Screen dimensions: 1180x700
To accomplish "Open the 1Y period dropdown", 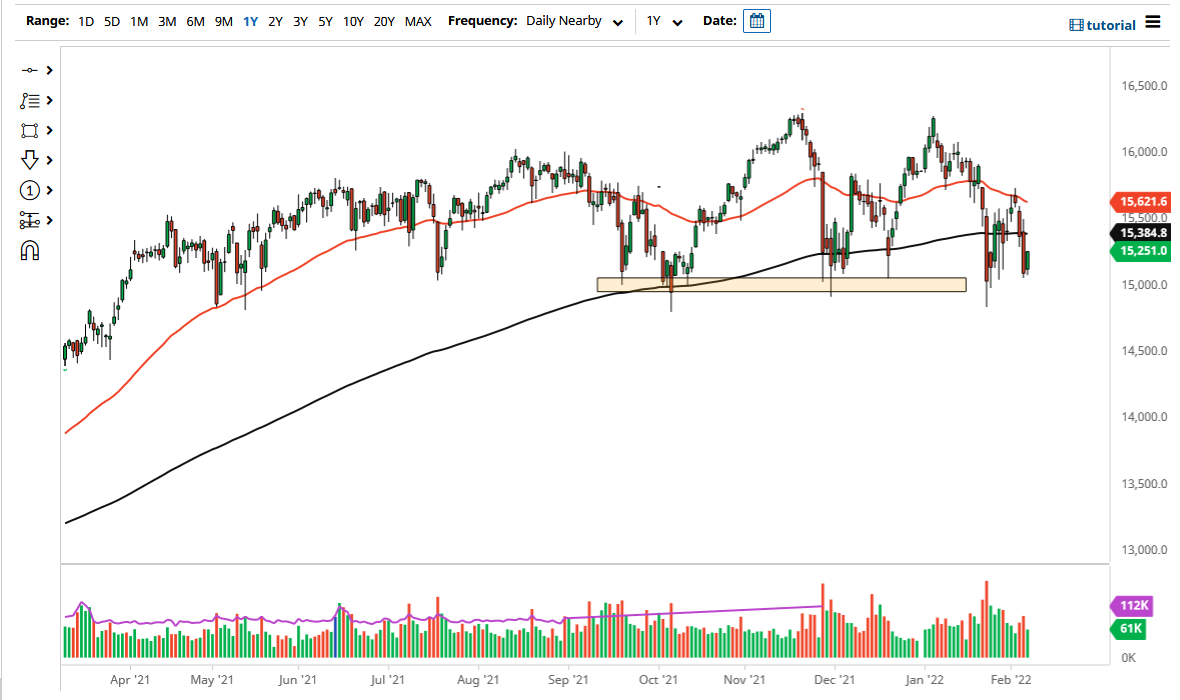I will (x=661, y=20).
